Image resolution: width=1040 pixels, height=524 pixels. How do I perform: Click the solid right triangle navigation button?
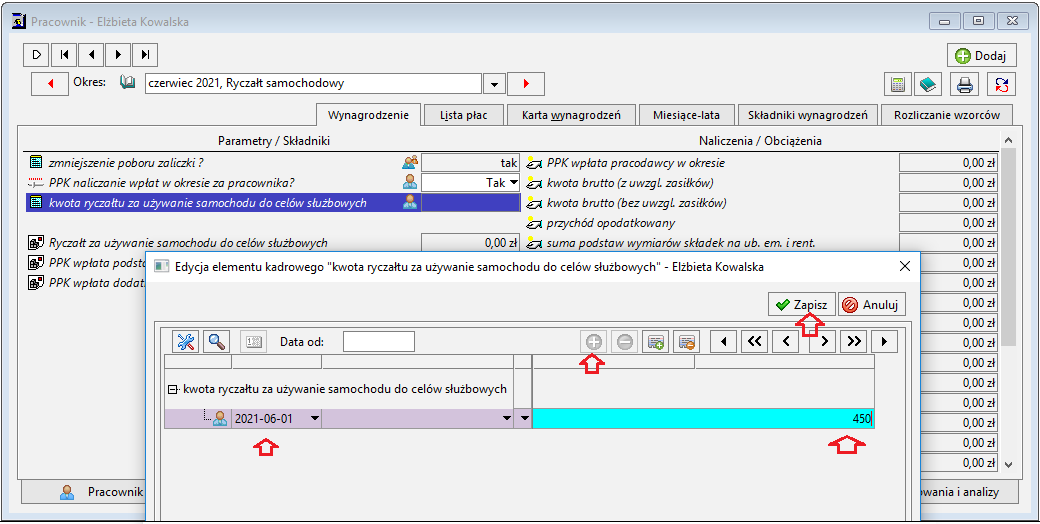pos(884,342)
